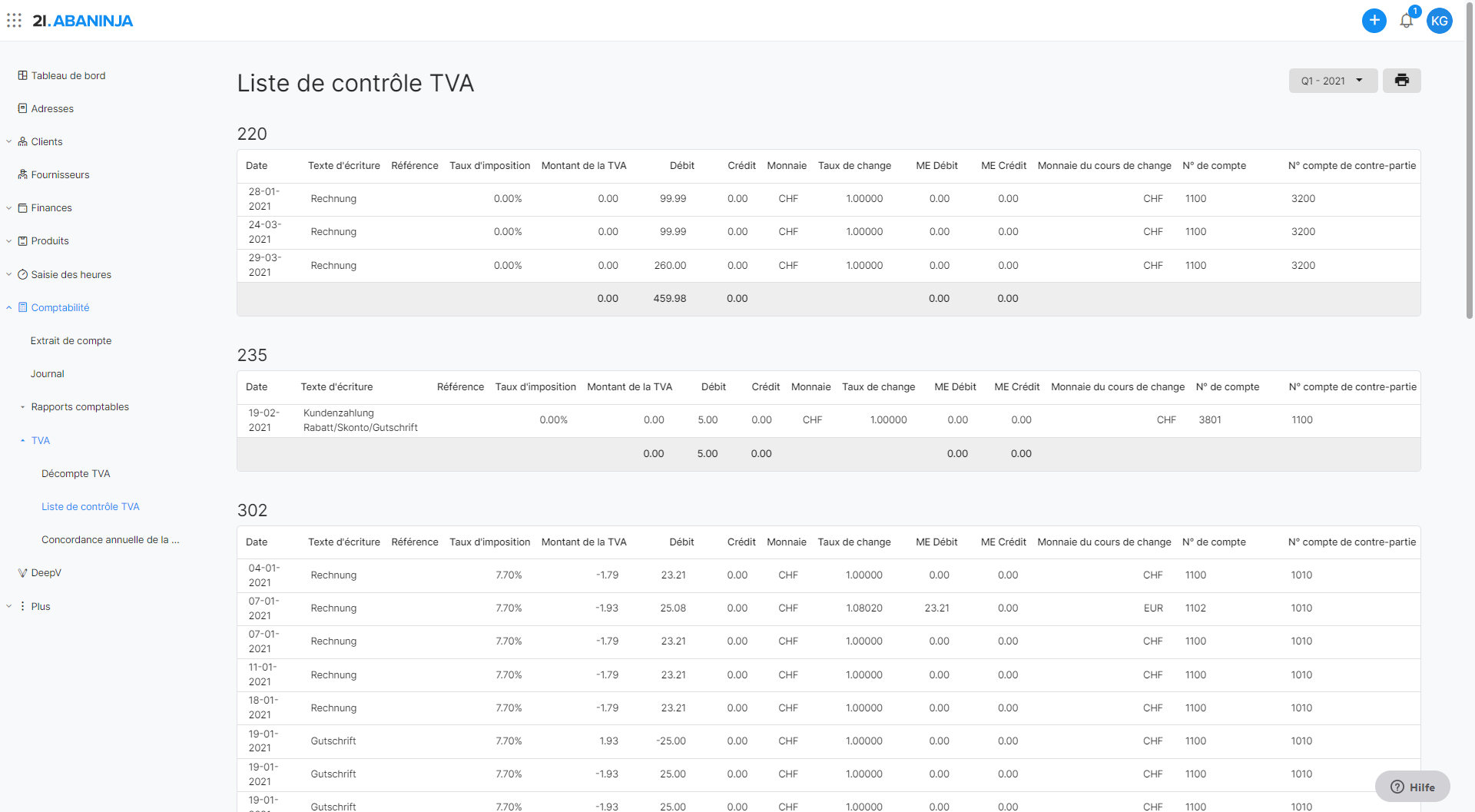Expand Rapports comptables submenu
Image resolution: width=1475 pixels, height=812 pixels.
click(x=23, y=407)
